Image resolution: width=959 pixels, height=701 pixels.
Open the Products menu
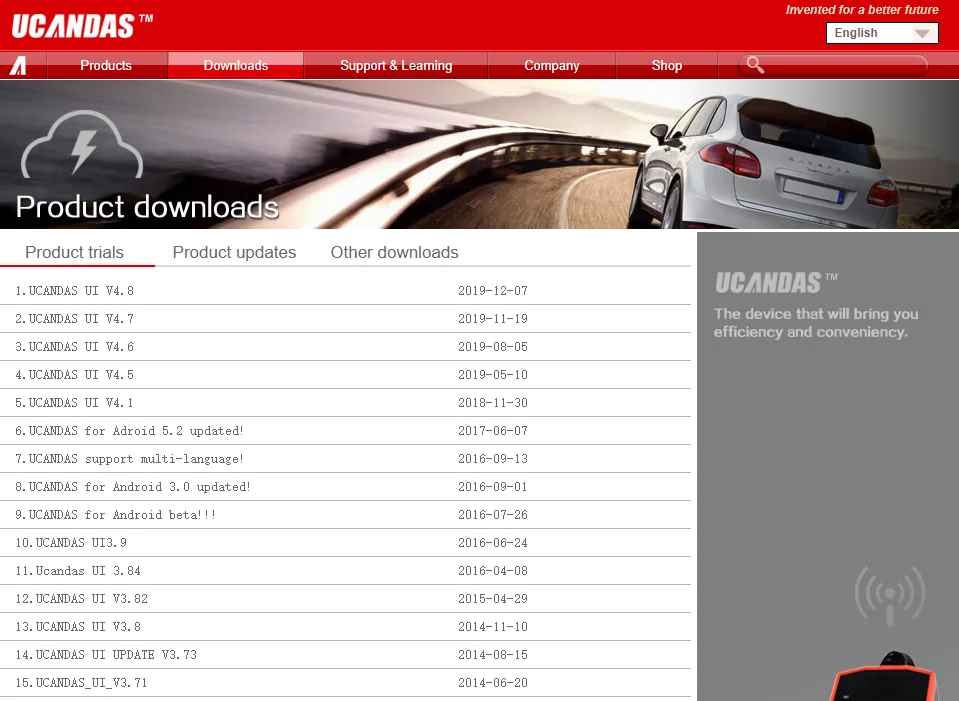tap(106, 65)
